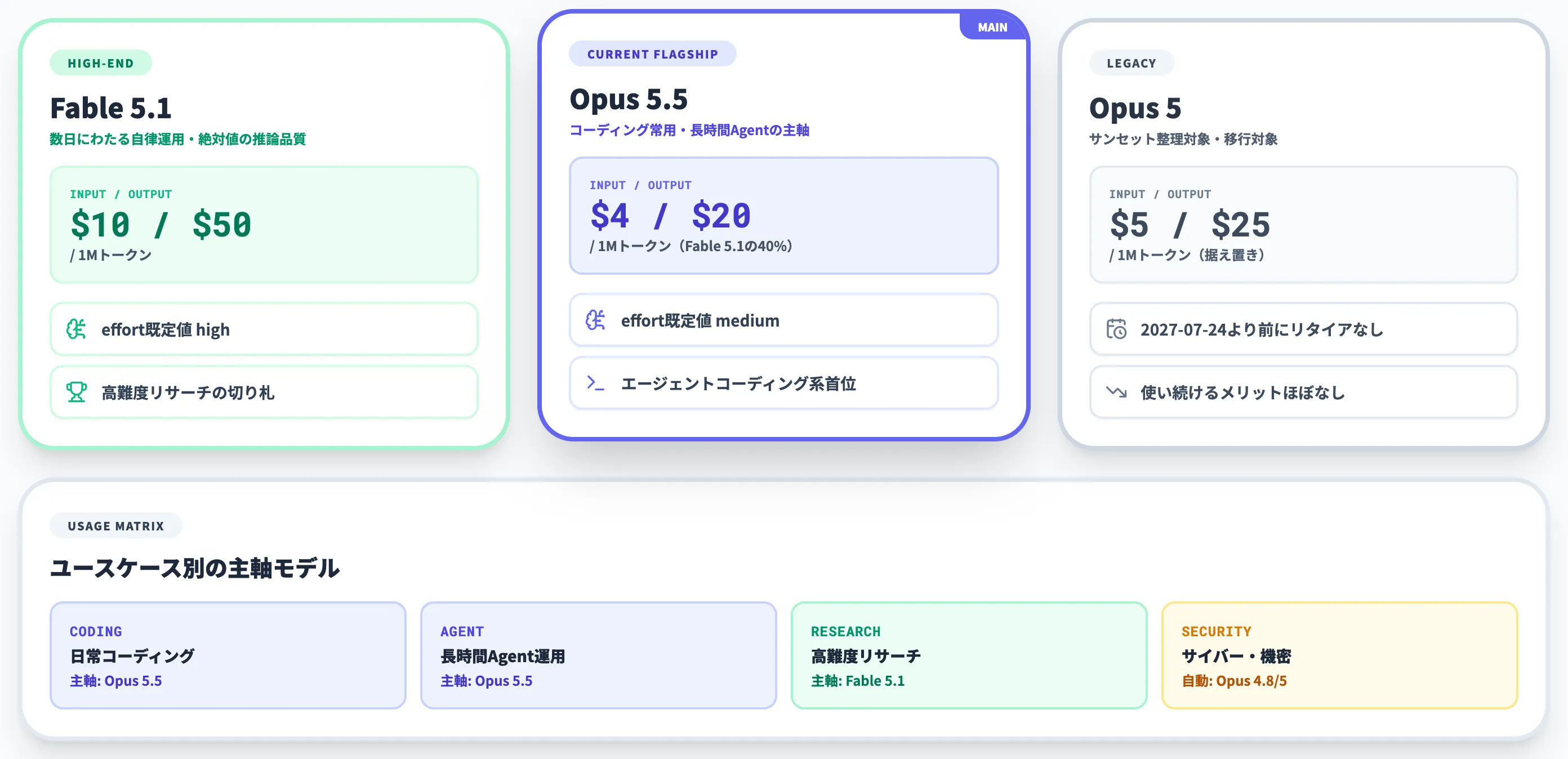
Task: Click the $10 / $50 price
Action: click(161, 224)
